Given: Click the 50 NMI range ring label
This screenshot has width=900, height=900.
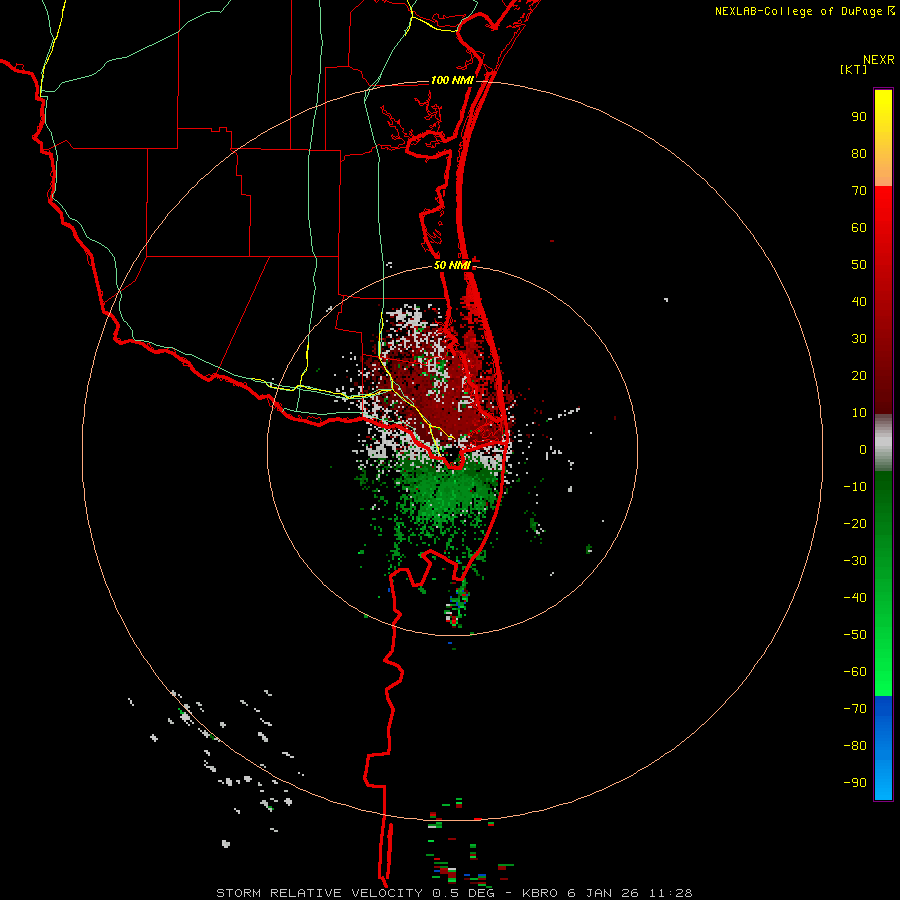Looking at the screenshot, I should (x=452, y=265).
